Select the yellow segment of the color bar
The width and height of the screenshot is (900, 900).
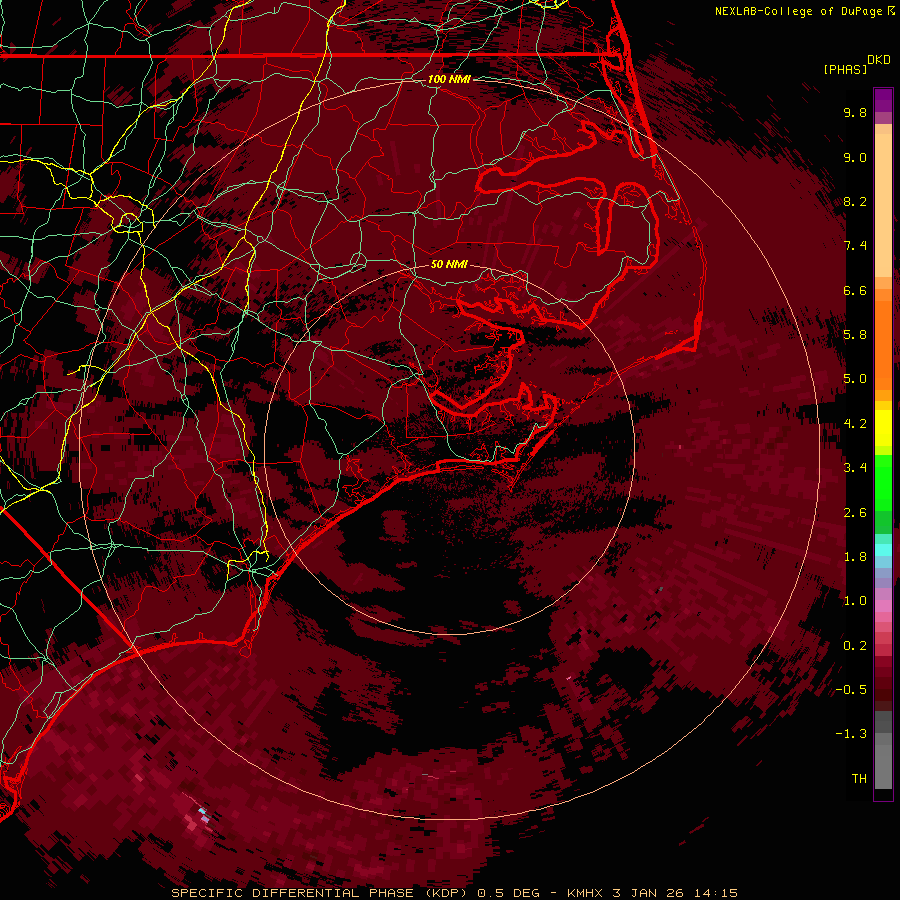(x=883, y=428)
